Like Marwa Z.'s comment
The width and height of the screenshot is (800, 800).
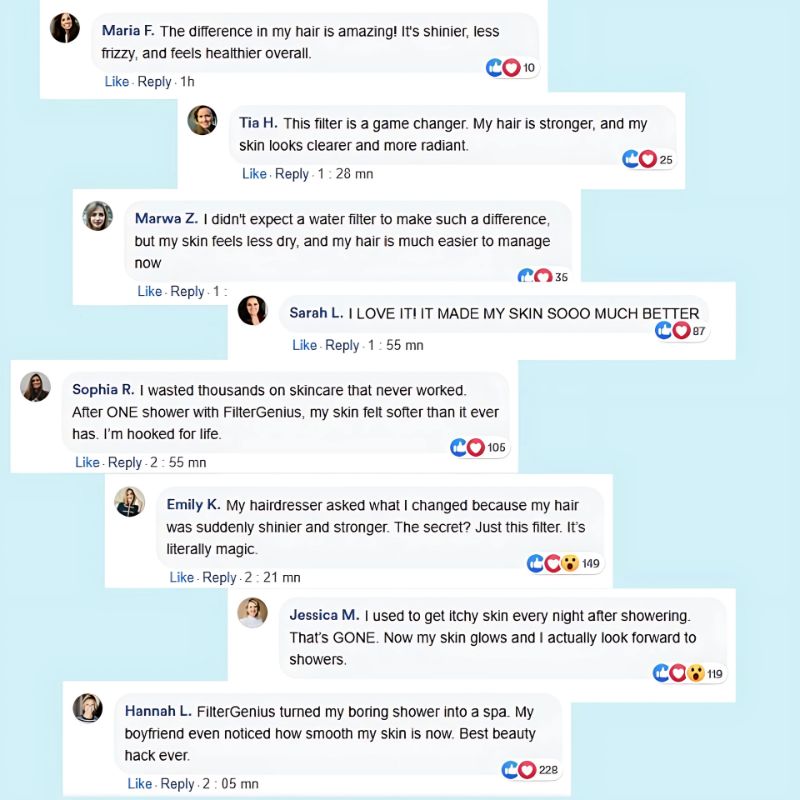tap(150, 291)
